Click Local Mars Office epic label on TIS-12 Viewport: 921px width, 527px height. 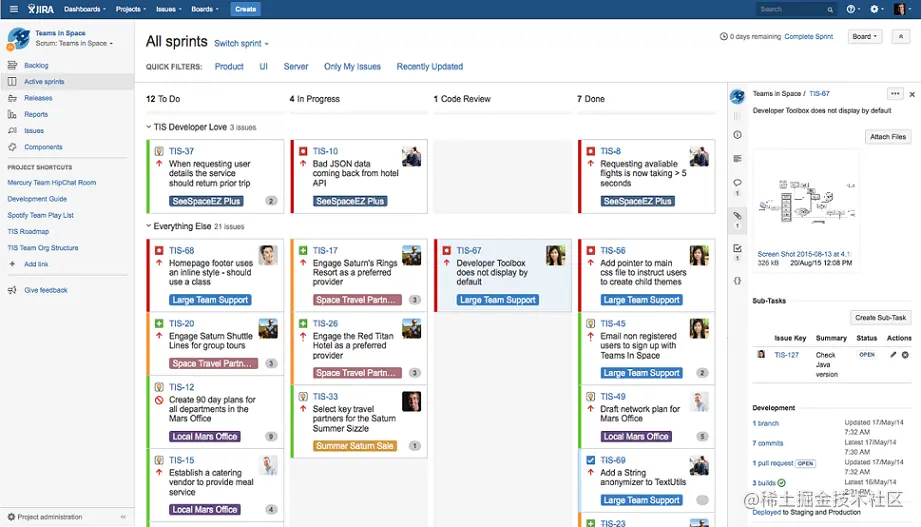pyautogui.click(x=205, y=437)
